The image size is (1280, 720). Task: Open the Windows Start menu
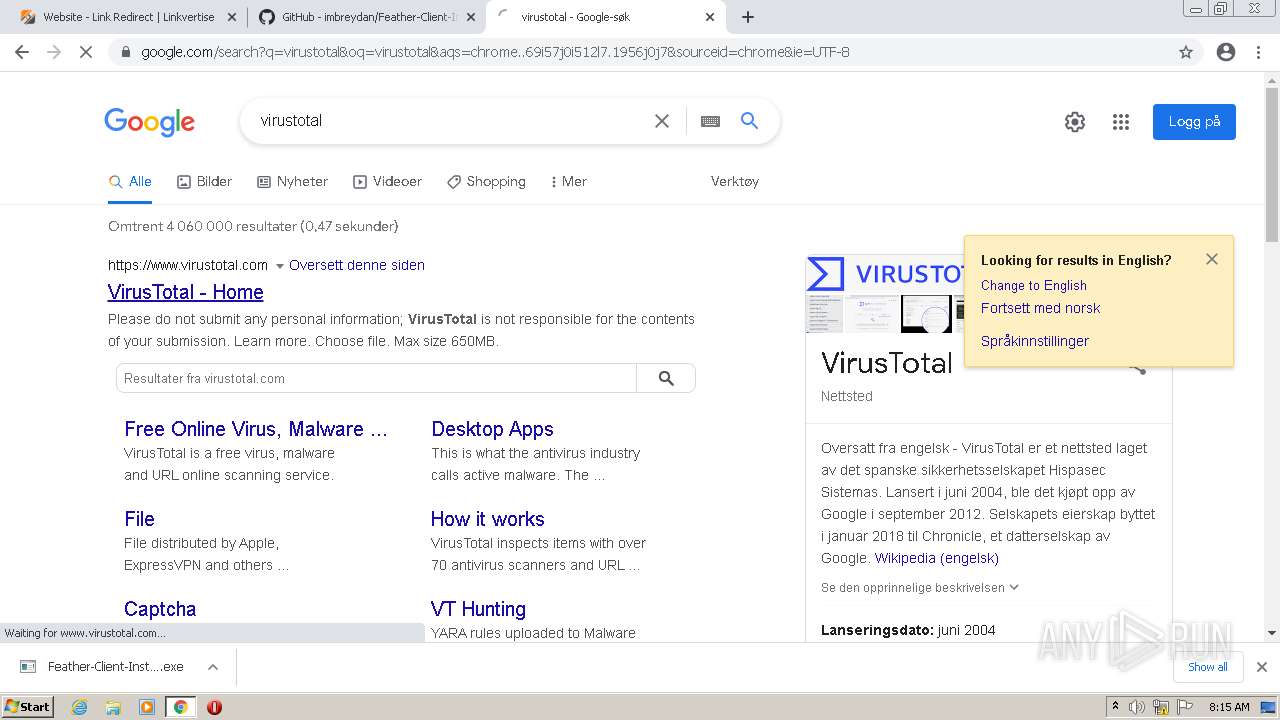click(28, 707)
